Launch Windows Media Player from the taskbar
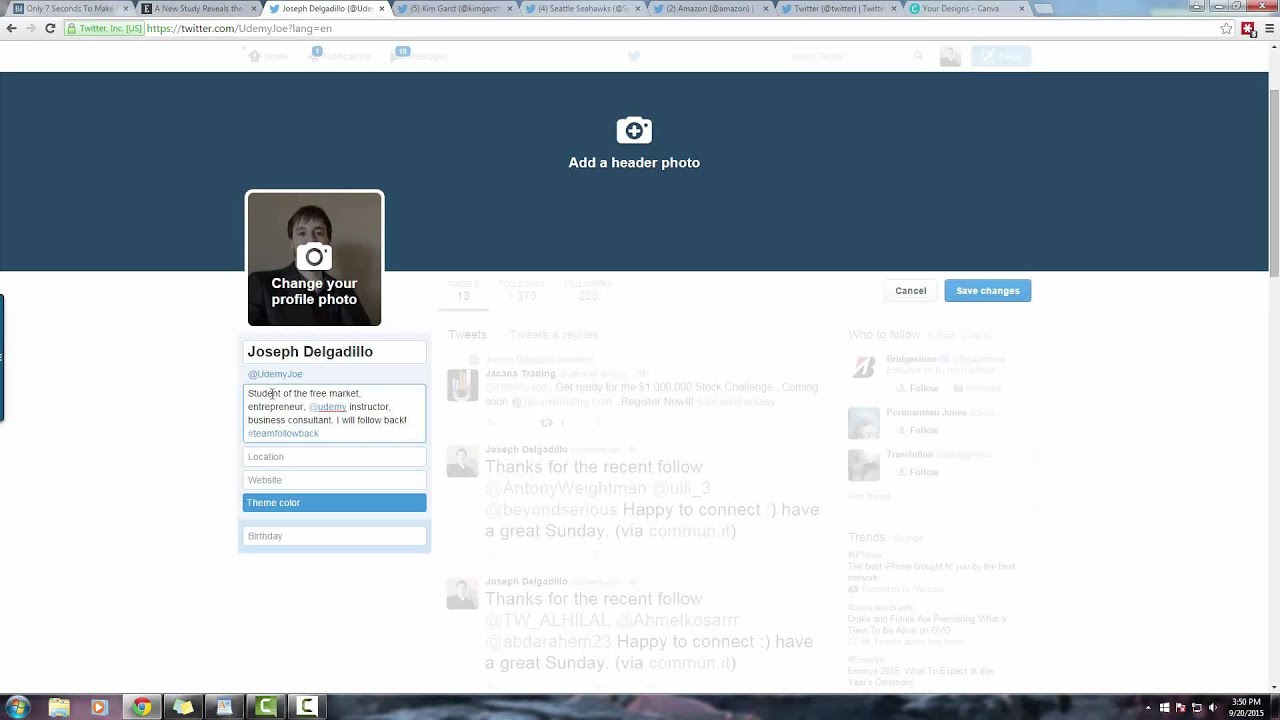The image size is (1280, 720). tap(99, 707)
